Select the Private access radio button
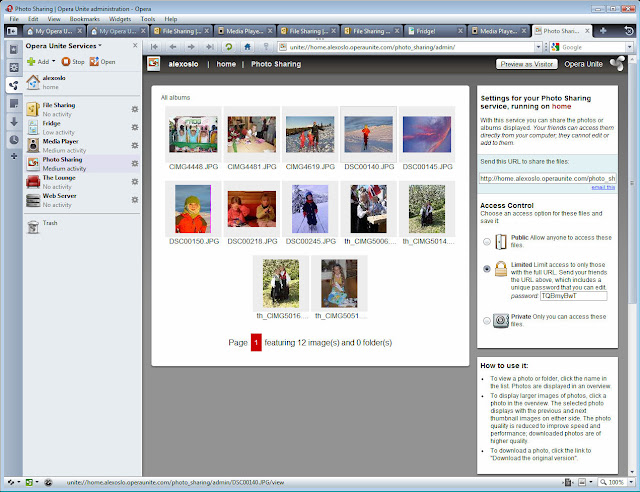Image resolution: width=640 pixels, height=492 pixels. pos(486,321)
